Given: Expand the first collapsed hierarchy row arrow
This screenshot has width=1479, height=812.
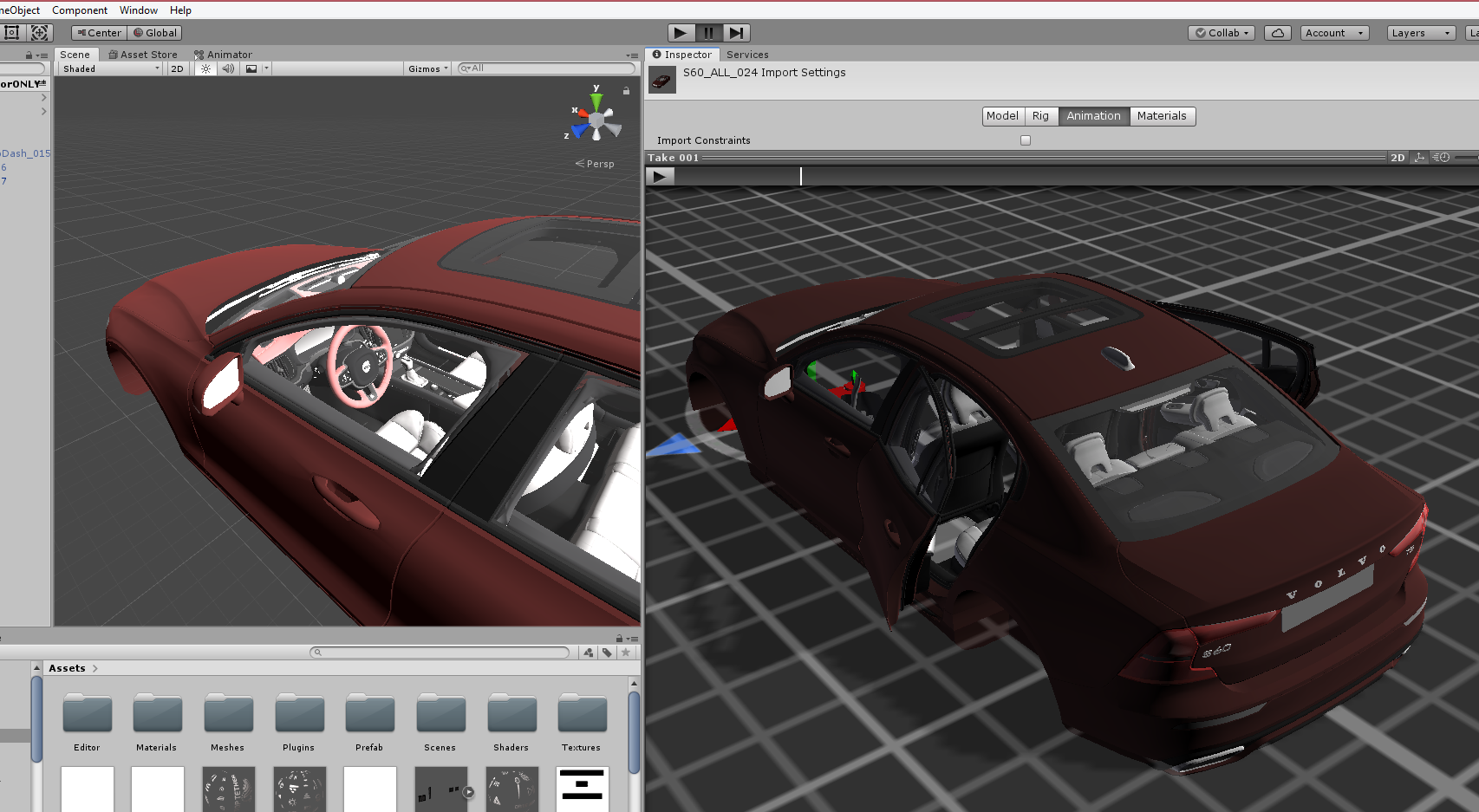Looking at the screenshot, I should point(43,98).
